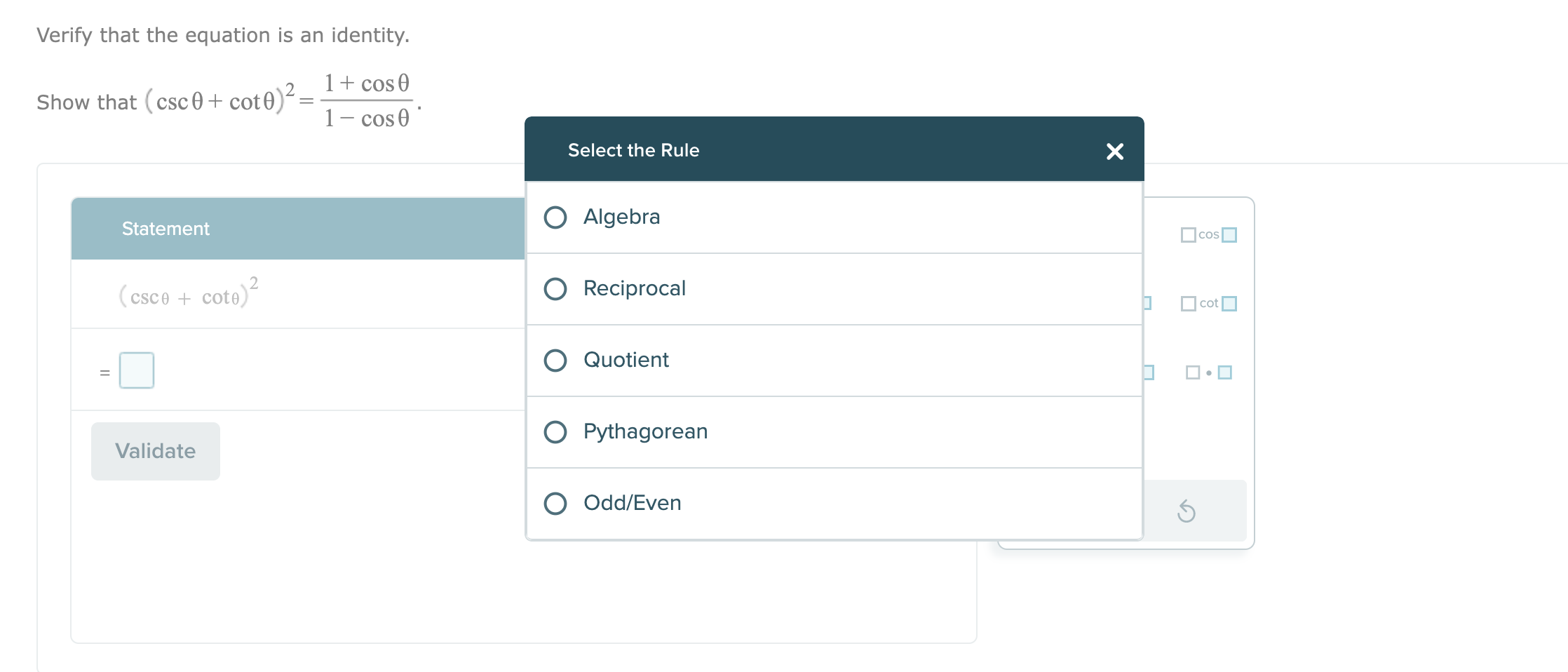This screenshot has height=672, width=1568.
Task: Choose the Odd/Even rule
Action: 555,504
